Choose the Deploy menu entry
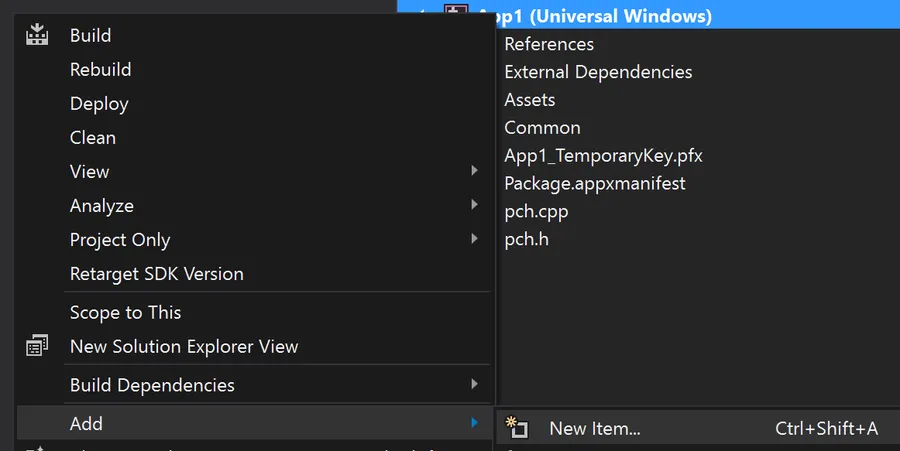900x451 pixels. pyautogui.click(x=99, y=103)
